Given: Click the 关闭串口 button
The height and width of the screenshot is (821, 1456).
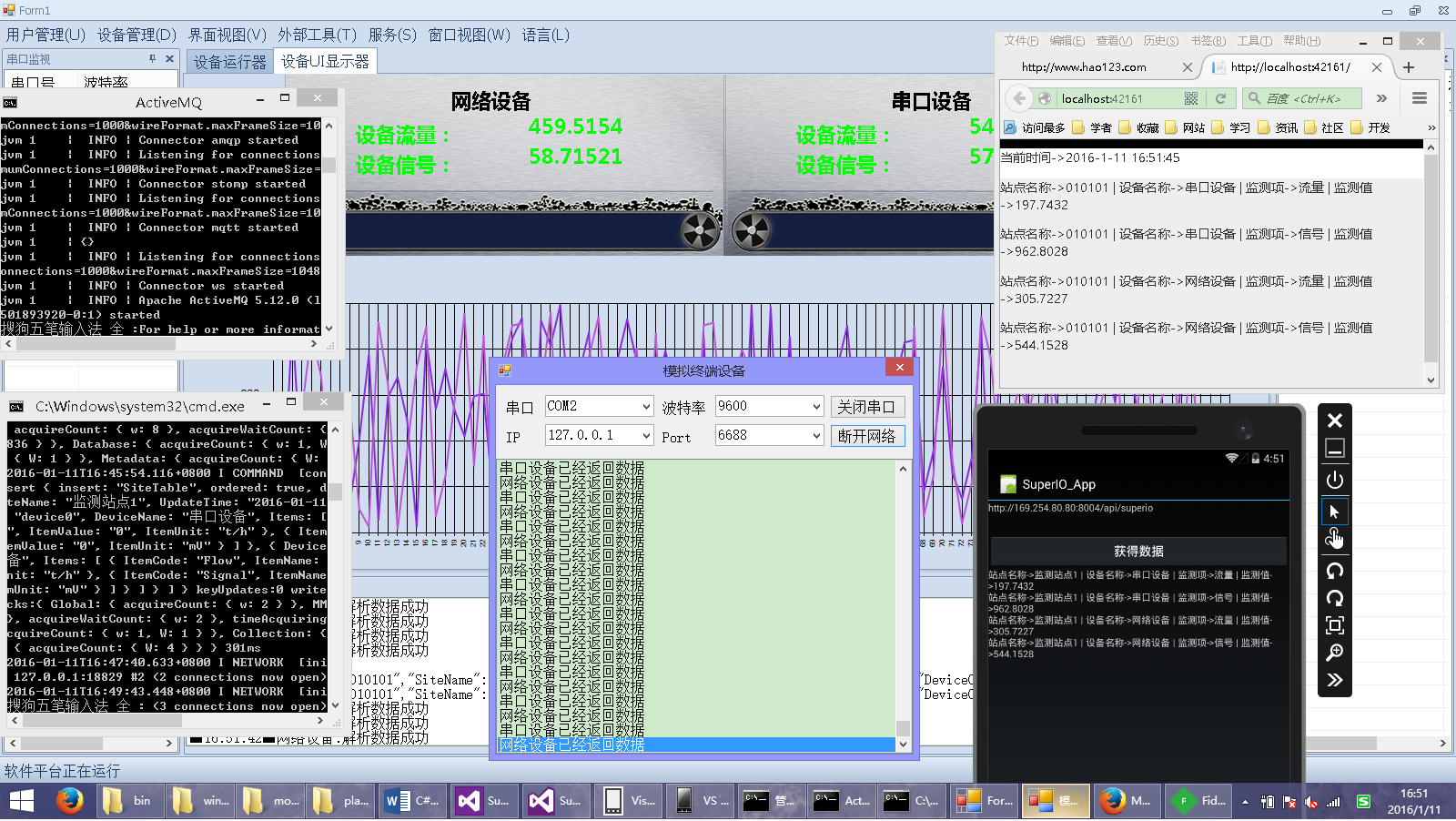Looking at the screenshot, I should point(866,407).
